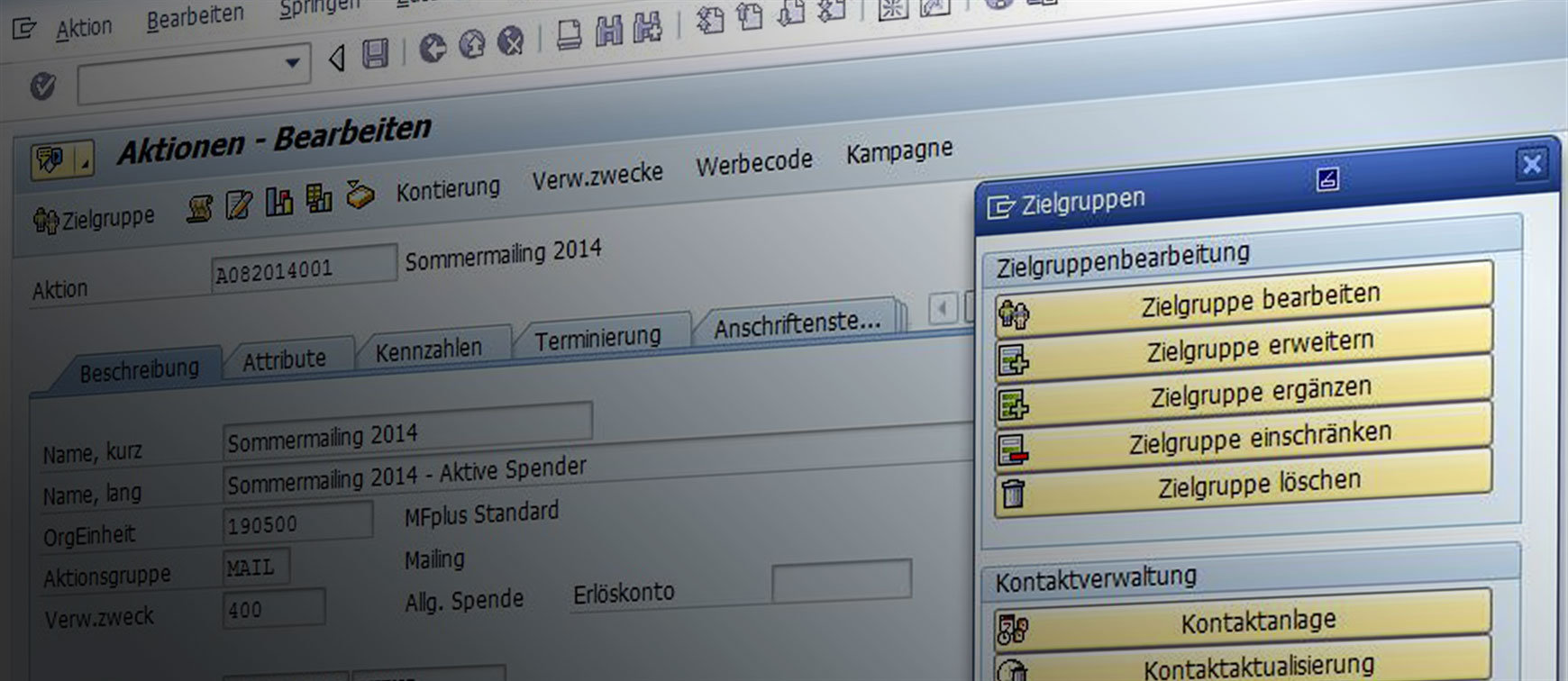The width and height of the screenshot is (1568, 681).
Task: Click the Previous Page icon
Action: 748,15
